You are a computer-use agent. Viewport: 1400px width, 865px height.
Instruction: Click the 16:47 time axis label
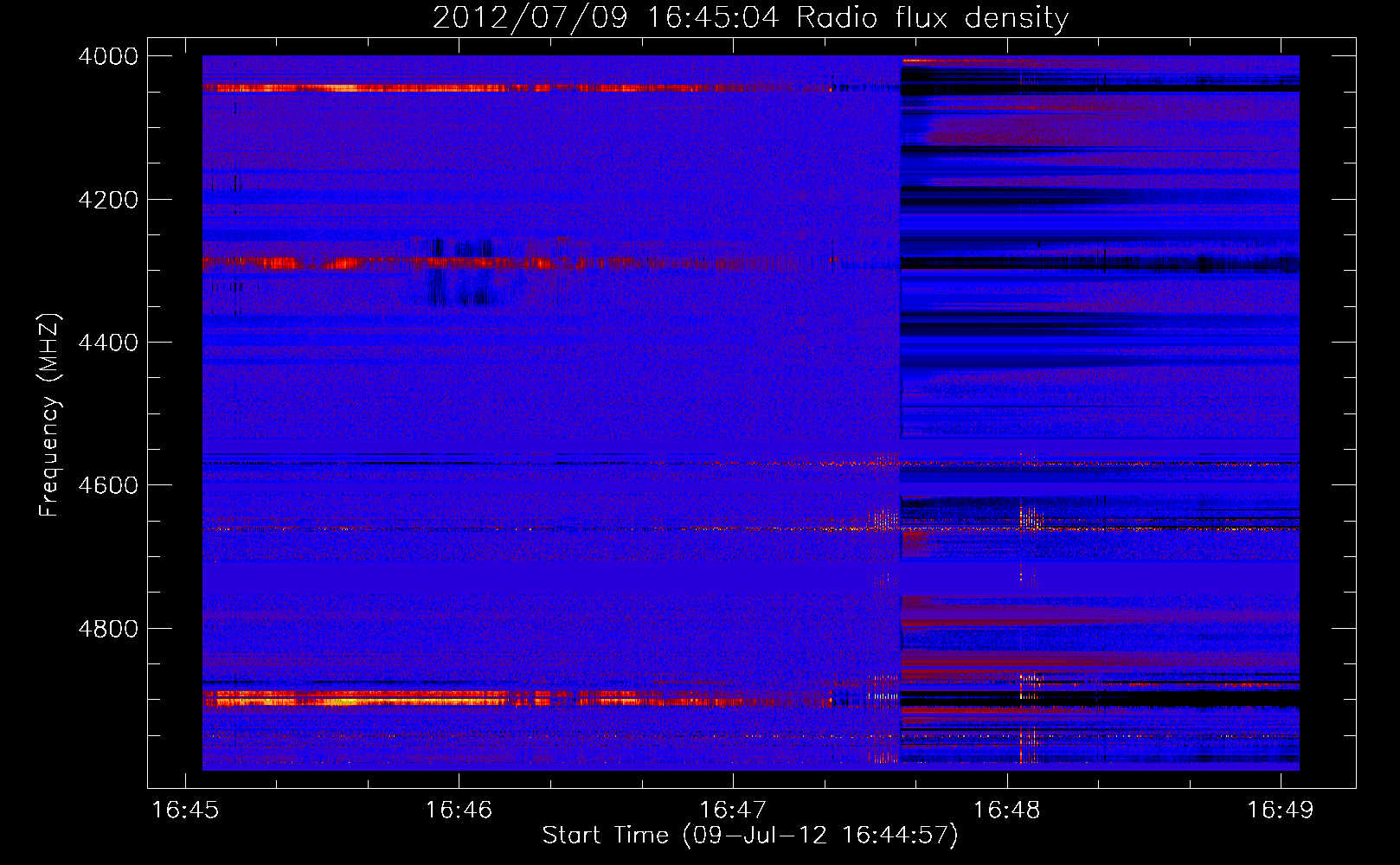pyautogui.click(x=733, y=811)
